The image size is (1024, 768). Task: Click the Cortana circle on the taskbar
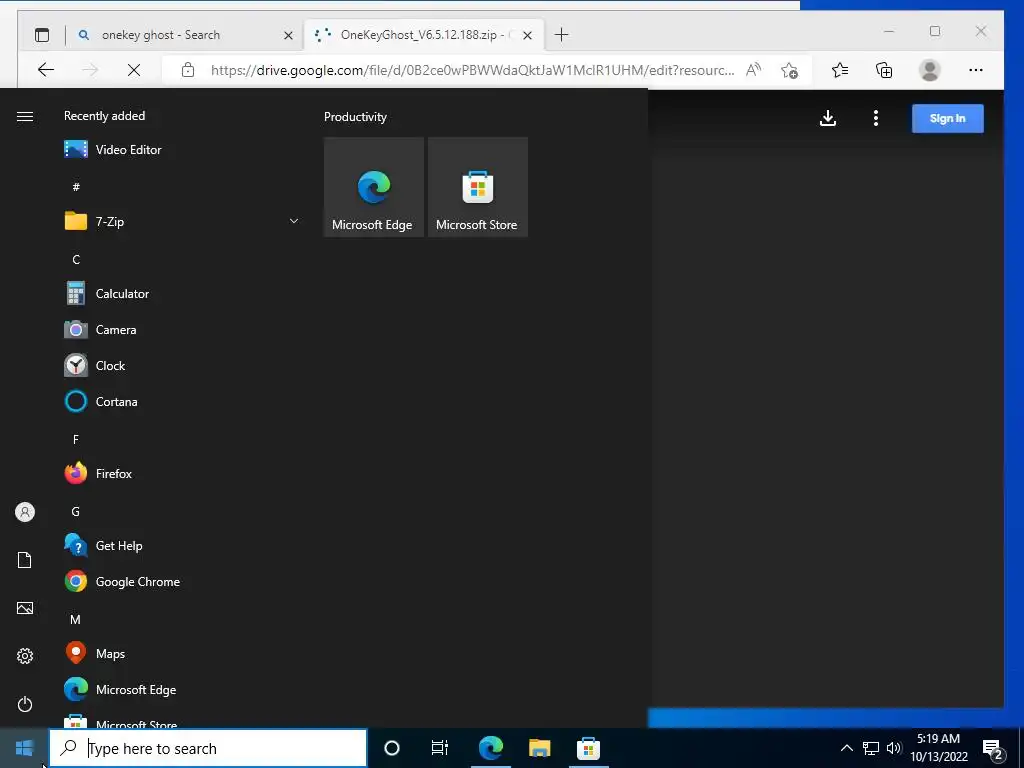[392, 748]
